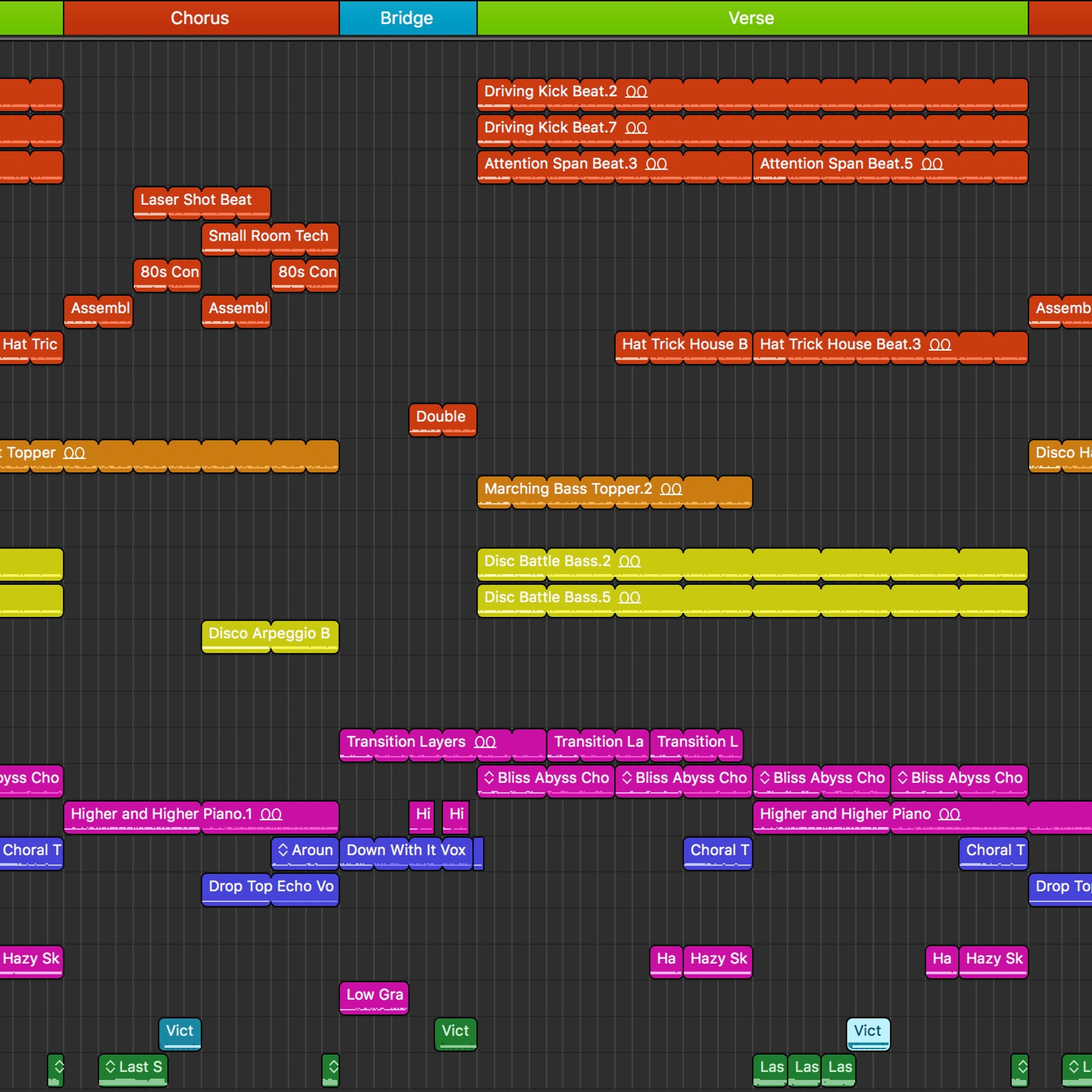The image size is (1092, 1092).
Task: Click the loop icon on Attention Span Beat.5
Action: 932,164
